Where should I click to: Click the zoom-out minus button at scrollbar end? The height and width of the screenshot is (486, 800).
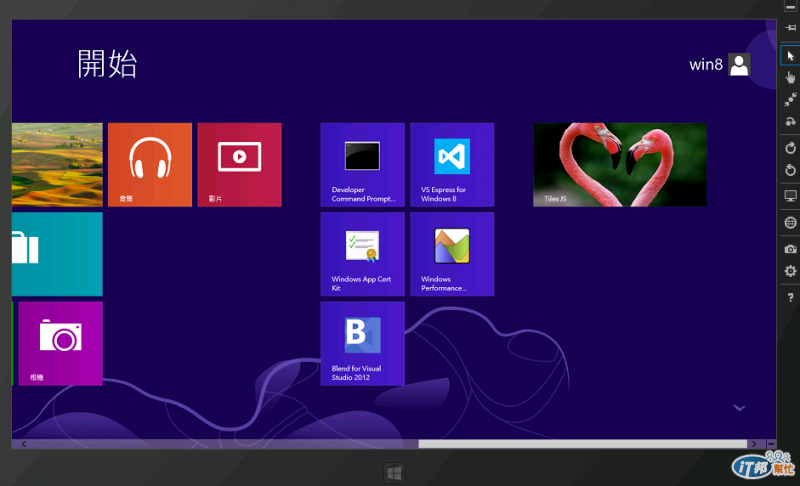(x=771, y=444)
